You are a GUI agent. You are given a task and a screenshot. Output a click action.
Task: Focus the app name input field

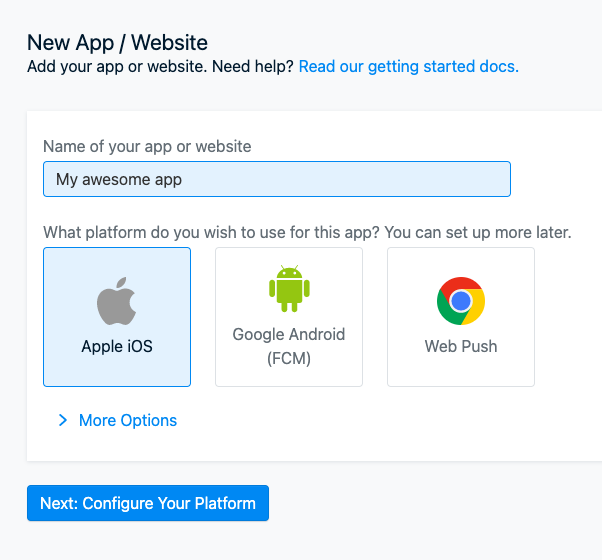[x=277, y=179]
